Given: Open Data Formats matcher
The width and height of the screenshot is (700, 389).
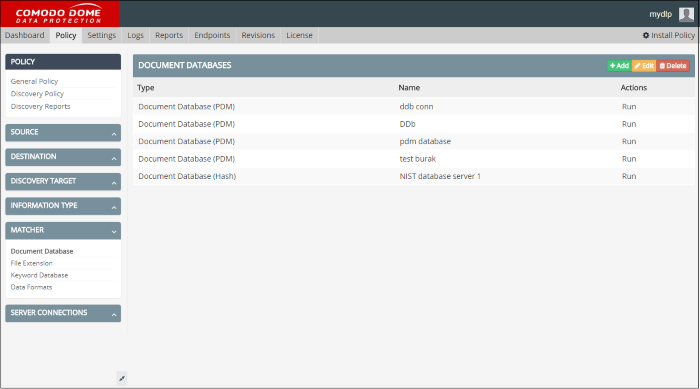Looking at the screenshot, I should point(31,287).
